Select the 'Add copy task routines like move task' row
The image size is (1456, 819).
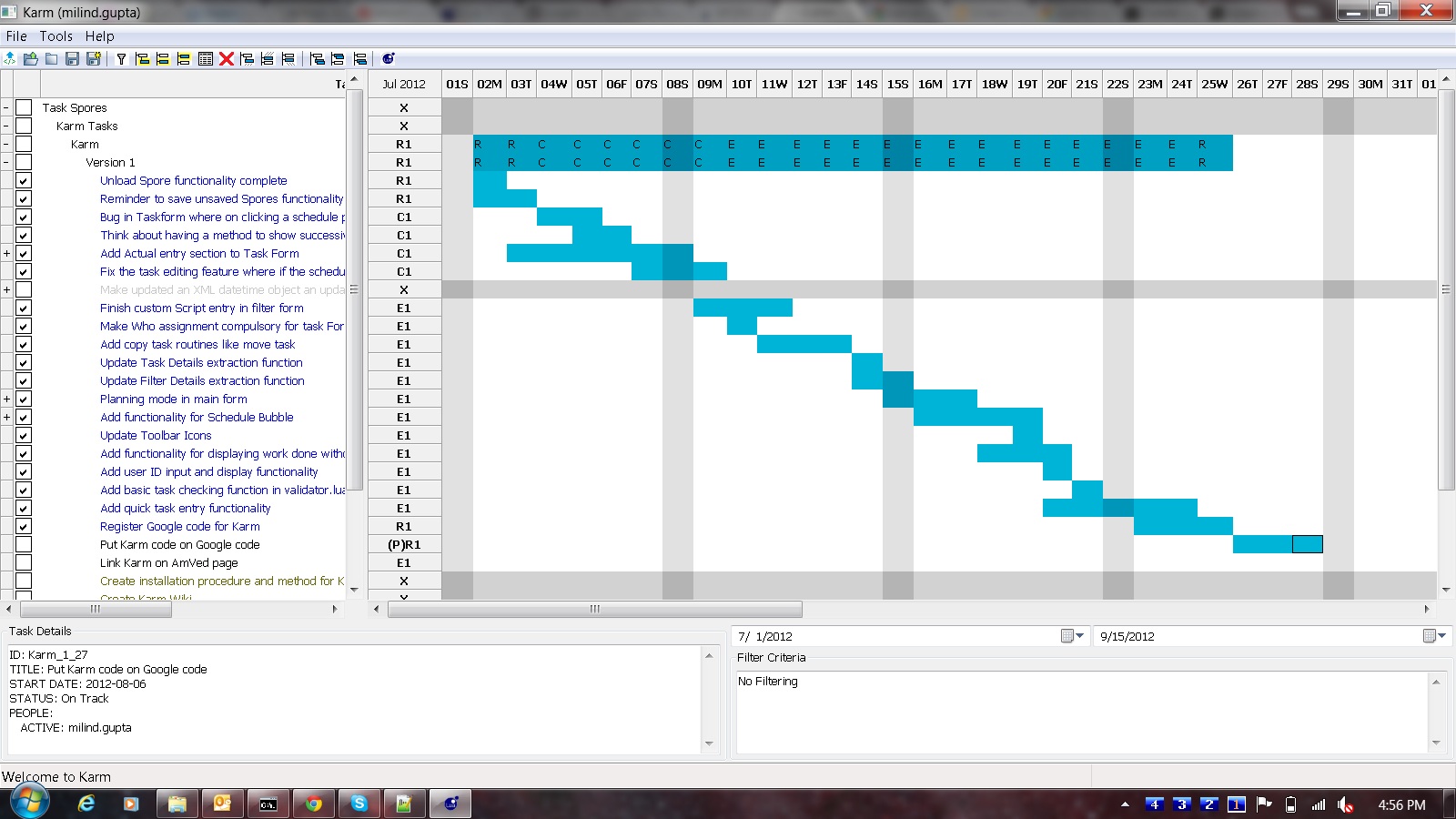click(197, 344)
